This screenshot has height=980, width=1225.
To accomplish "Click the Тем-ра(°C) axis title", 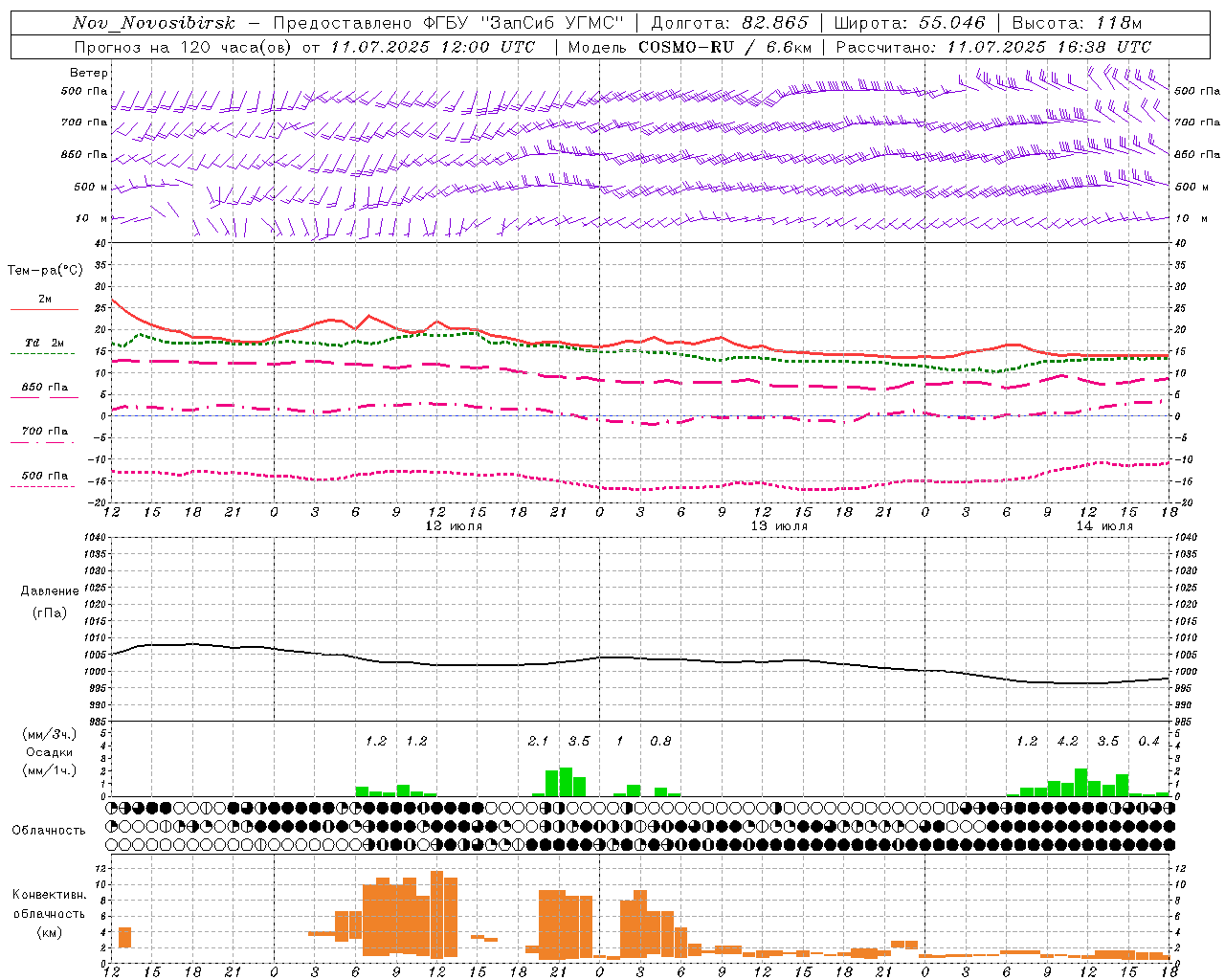I will (45, 271).
